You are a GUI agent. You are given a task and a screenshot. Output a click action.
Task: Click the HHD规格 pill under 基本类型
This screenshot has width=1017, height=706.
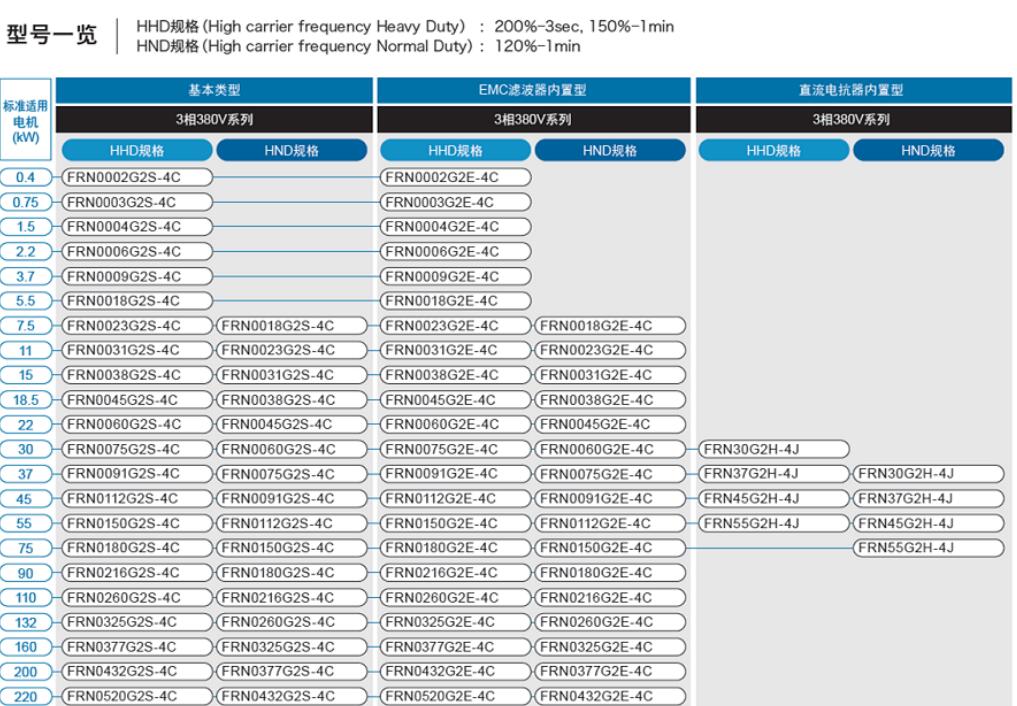click(137, 150)
